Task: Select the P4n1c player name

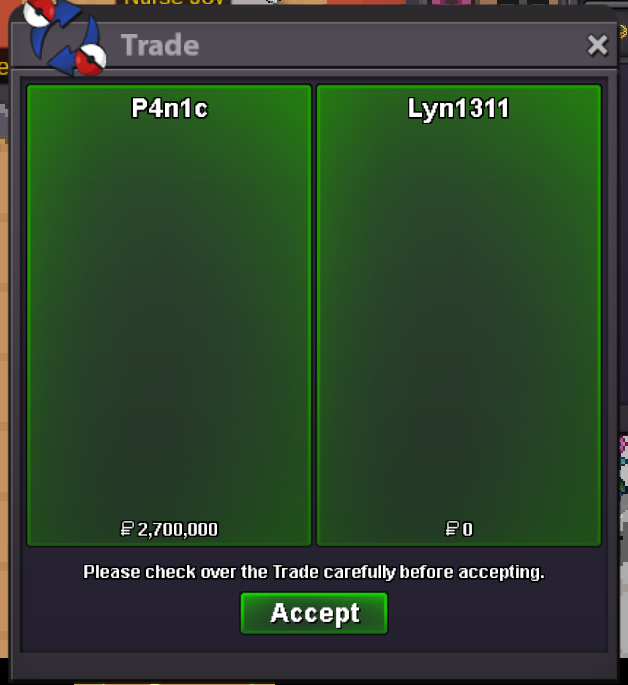Action: click(x=169, y=108)
